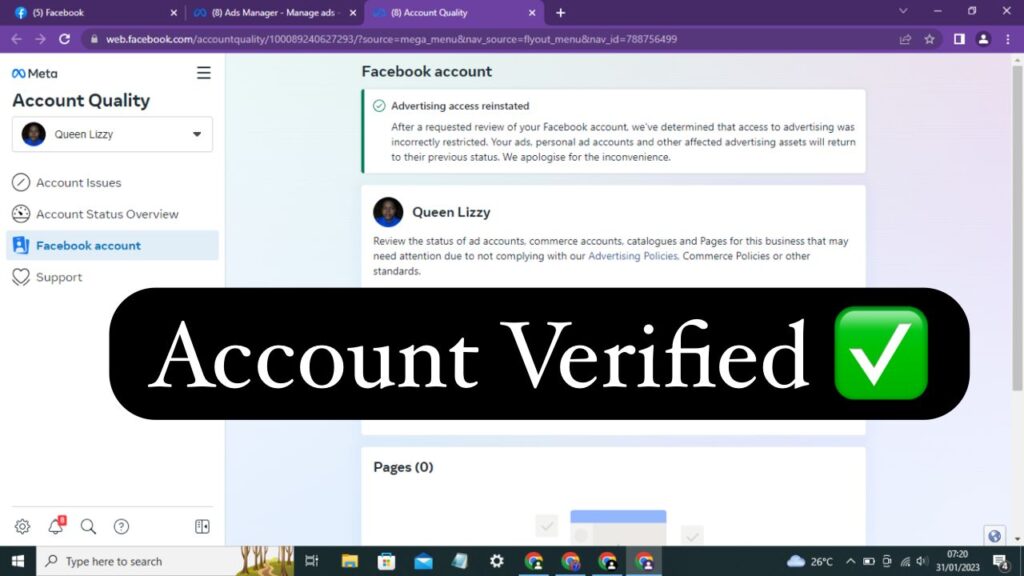Image resolution: width=1024 pixels, height=576 pixels.
Task: Click the browser address bar URL
Action: click(391, 39)
